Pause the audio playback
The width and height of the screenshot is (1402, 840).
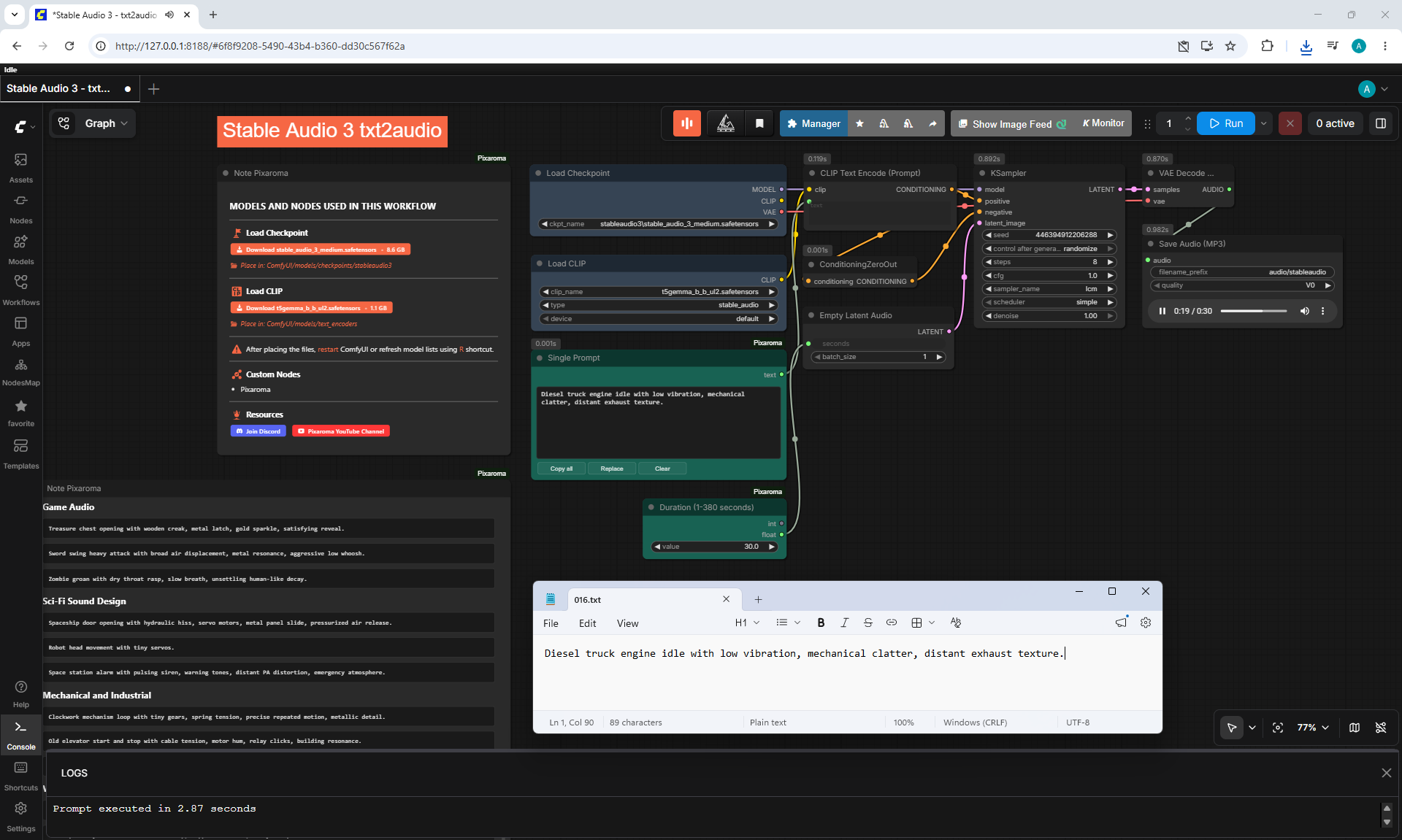click(x=1162, y=311)
